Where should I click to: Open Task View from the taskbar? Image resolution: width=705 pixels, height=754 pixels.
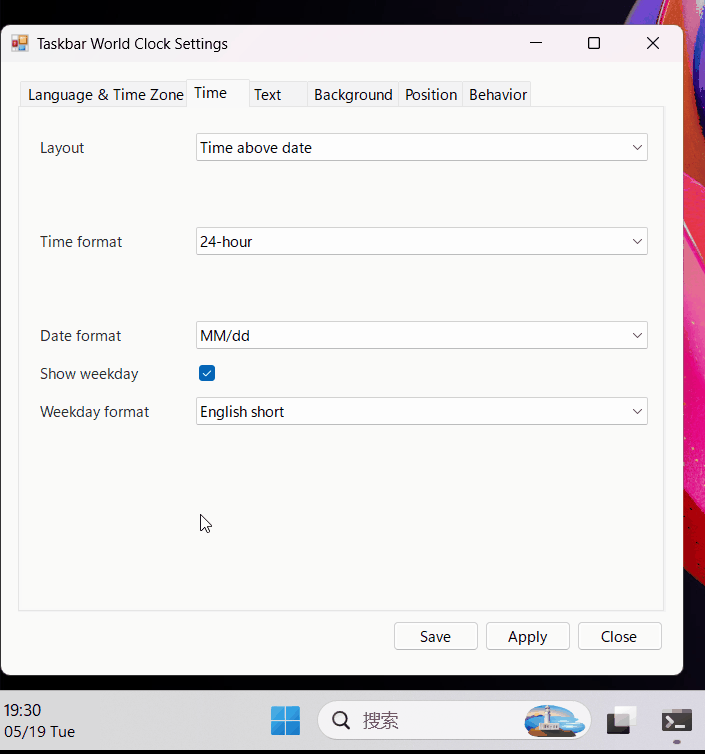click(620, 720)
